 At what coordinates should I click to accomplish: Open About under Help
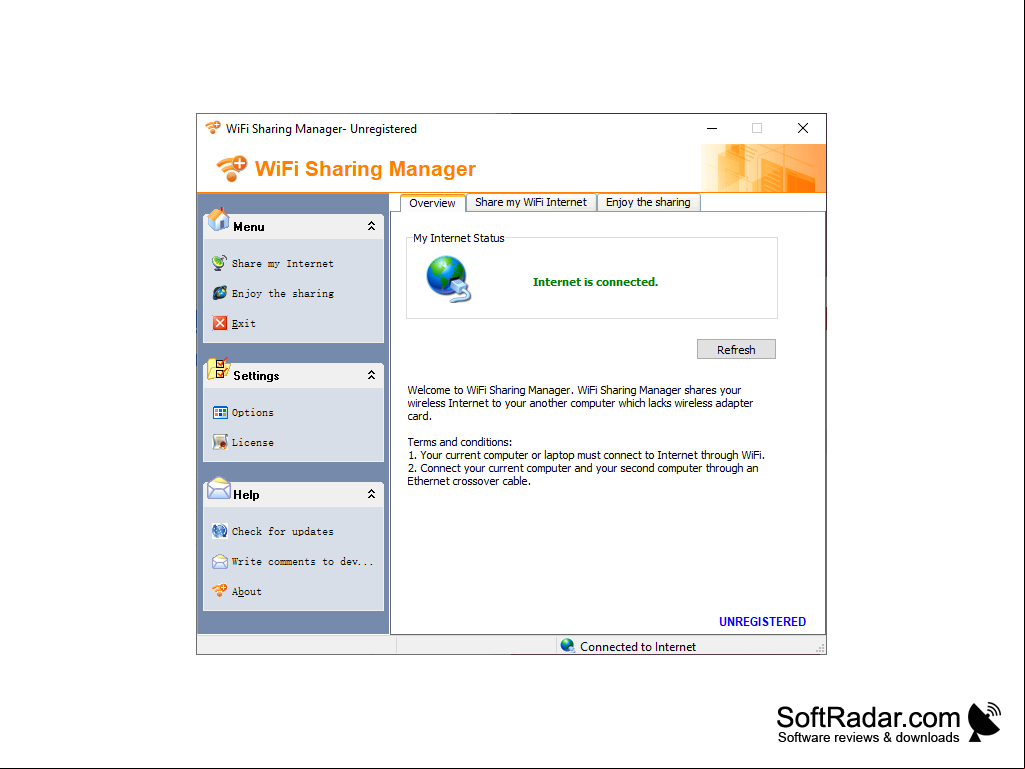[x=246, y=592]
